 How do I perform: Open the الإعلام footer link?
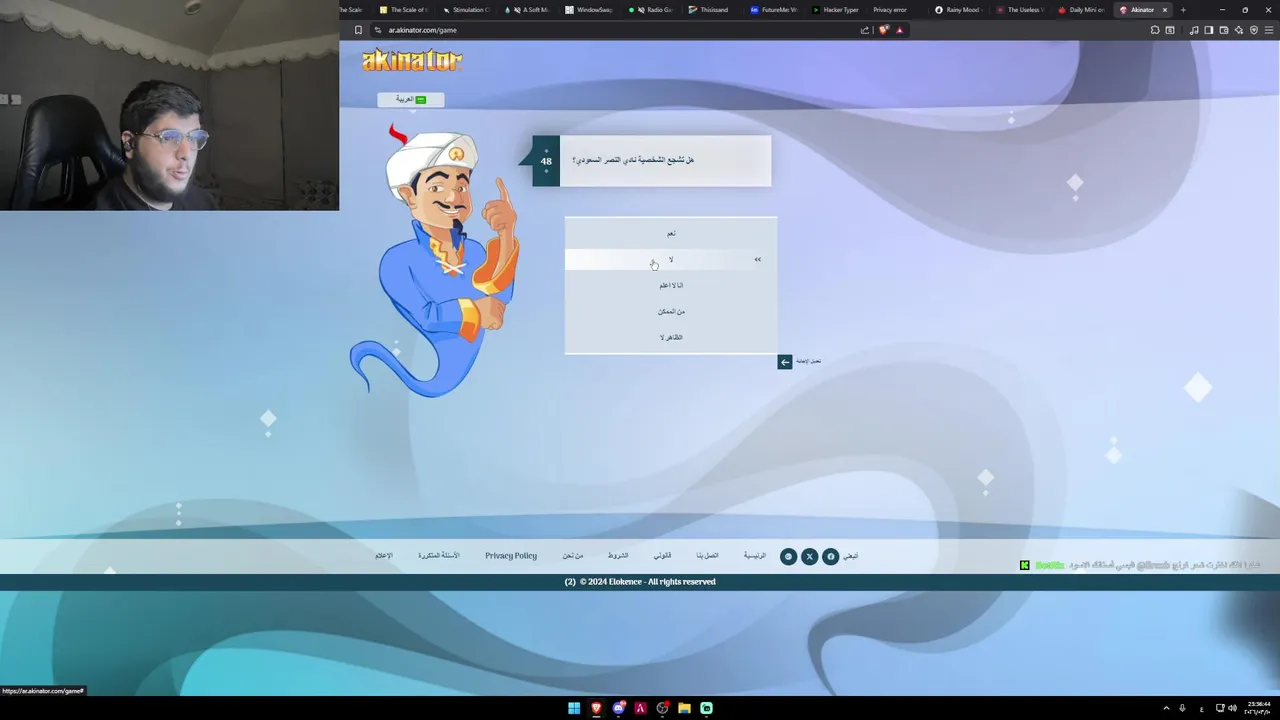(x=384, y=556)
